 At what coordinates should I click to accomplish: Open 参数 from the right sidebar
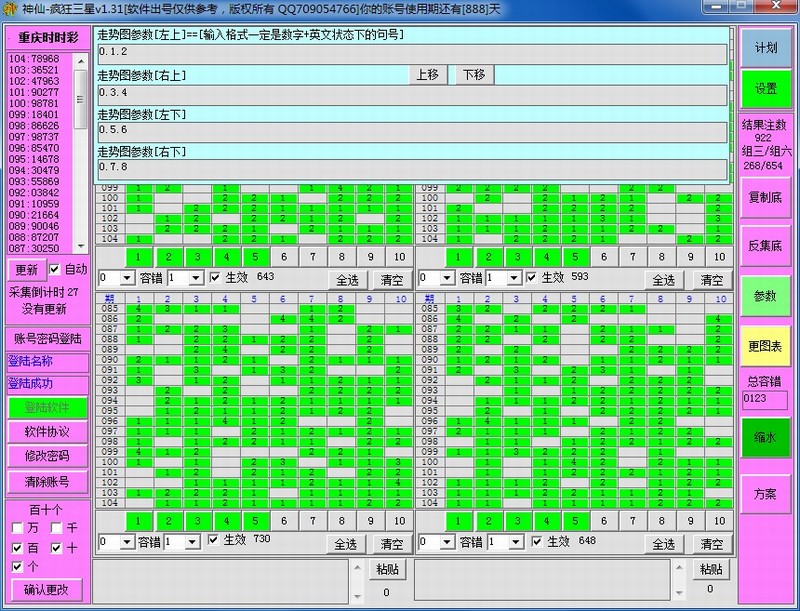tap(766, 296)
